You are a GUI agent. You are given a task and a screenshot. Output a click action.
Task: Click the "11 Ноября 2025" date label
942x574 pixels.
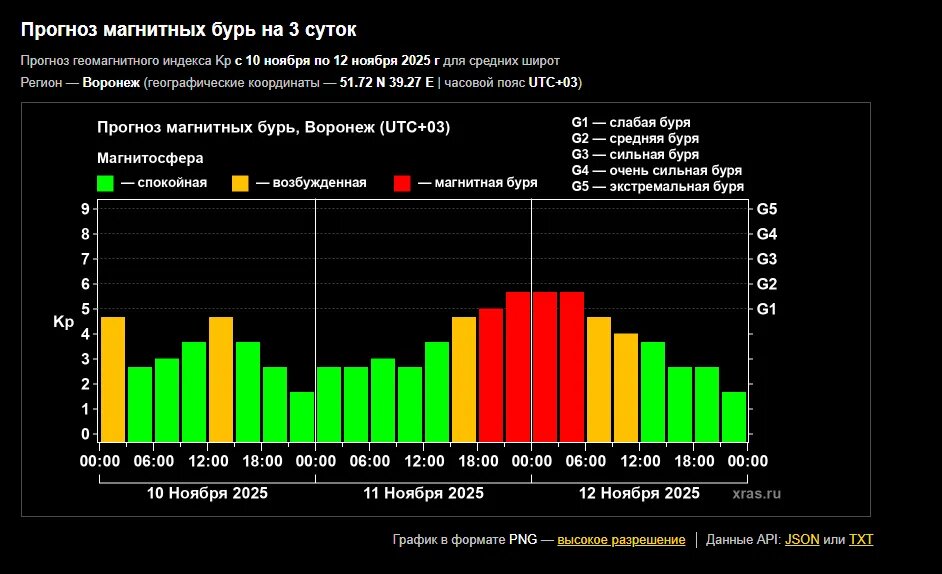tap(424, 493)
